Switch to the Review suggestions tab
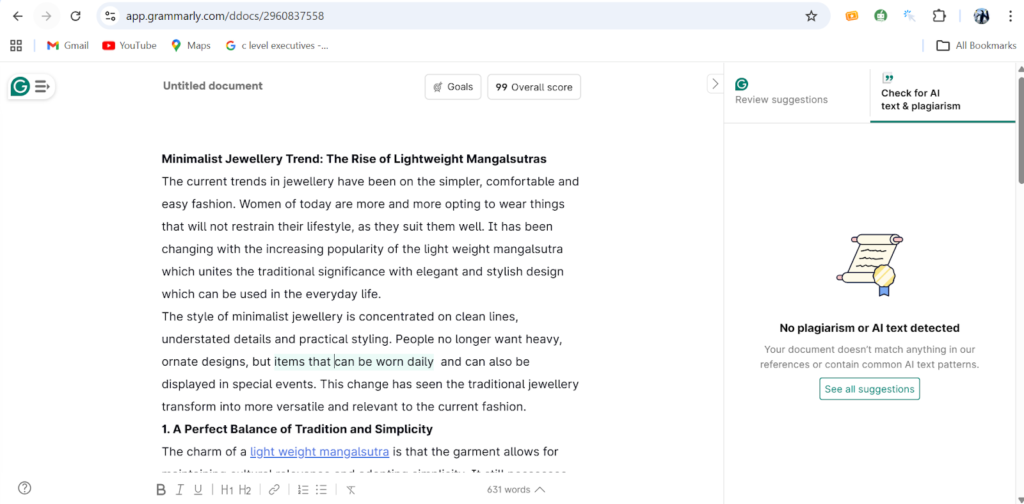 pos(781,93)
